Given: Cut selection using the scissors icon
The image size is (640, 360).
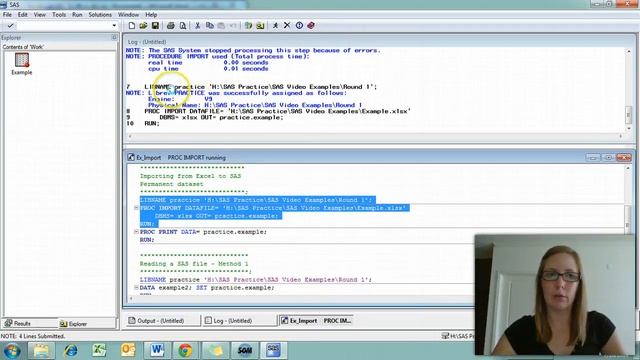Looking at the screenshot, I should (198, 25).
